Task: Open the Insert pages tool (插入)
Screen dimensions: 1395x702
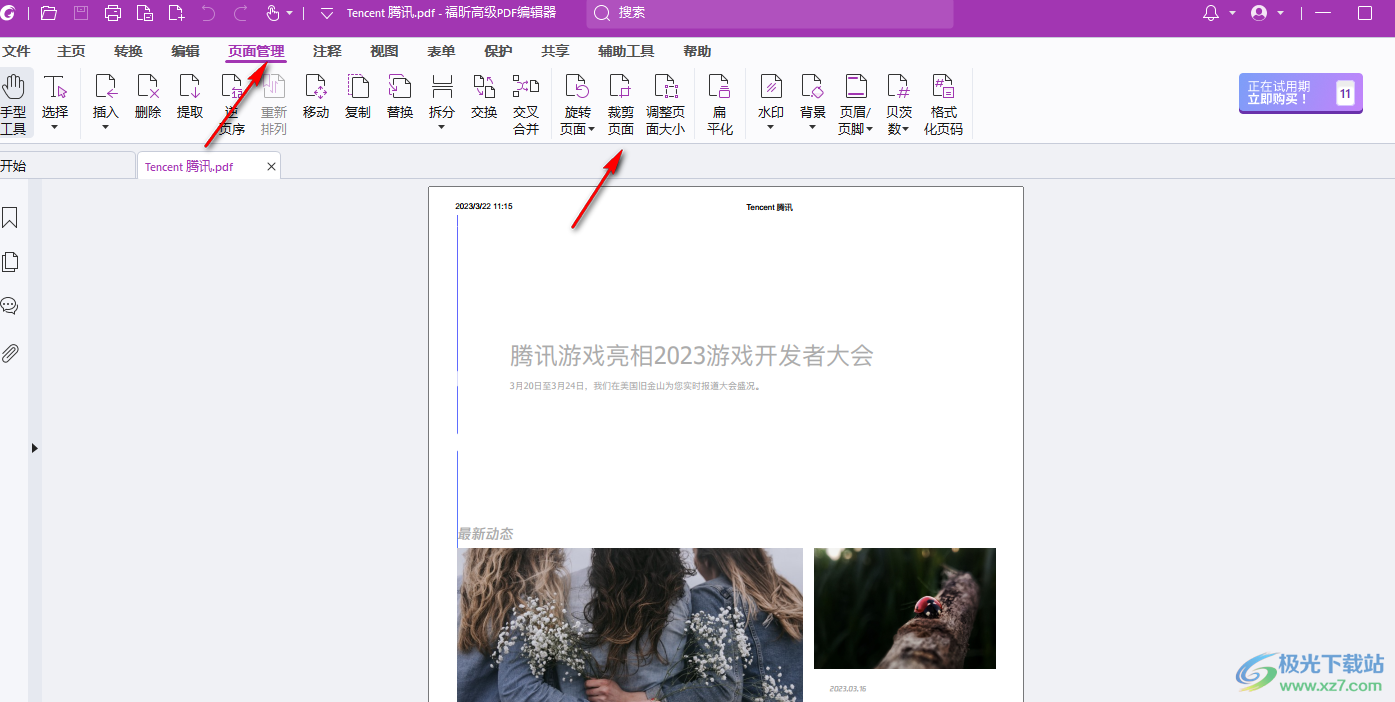Action: (x=105, y=103)
